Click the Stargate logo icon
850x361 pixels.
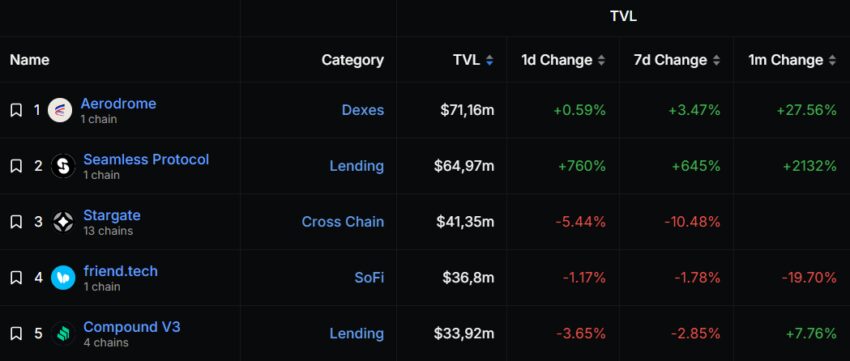coord(63,222)
